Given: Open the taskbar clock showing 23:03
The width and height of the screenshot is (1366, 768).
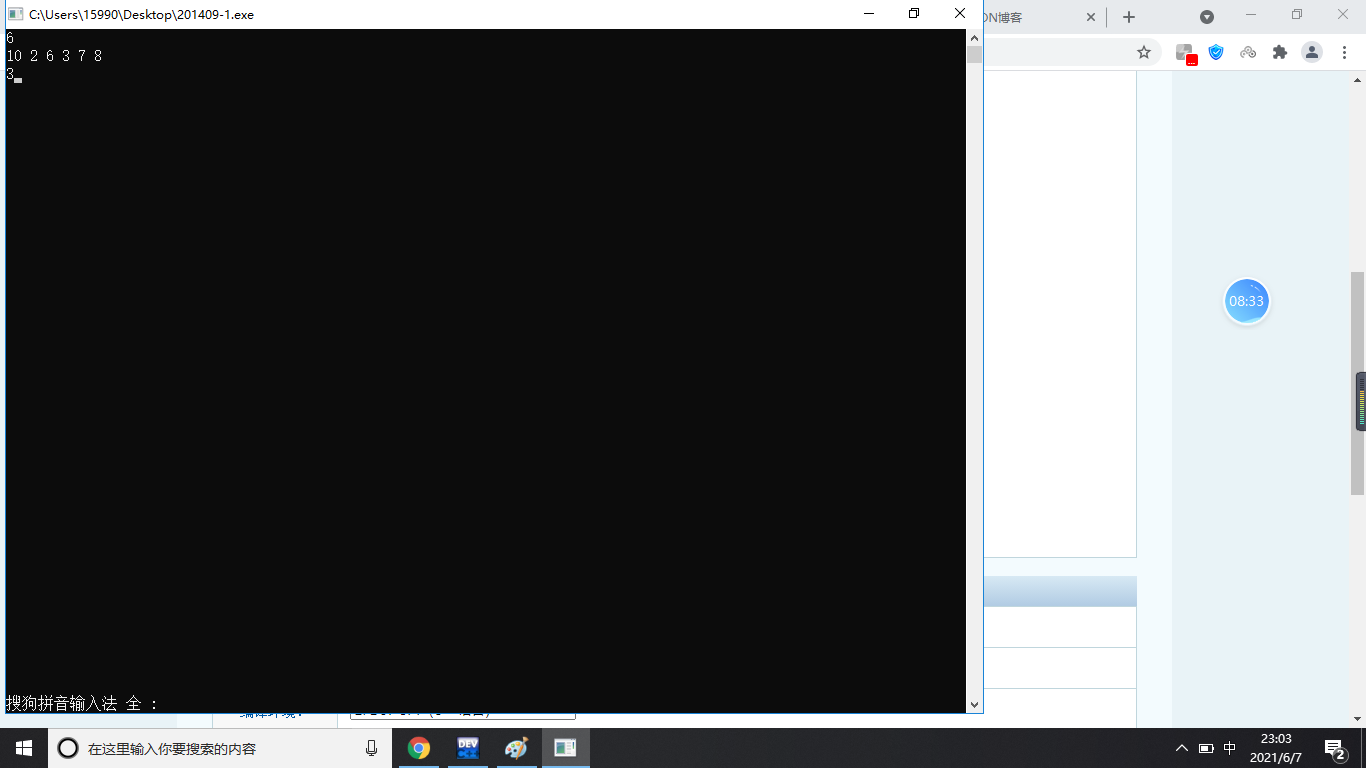Looking at the screenshot, I should [x=1276, y=748].
